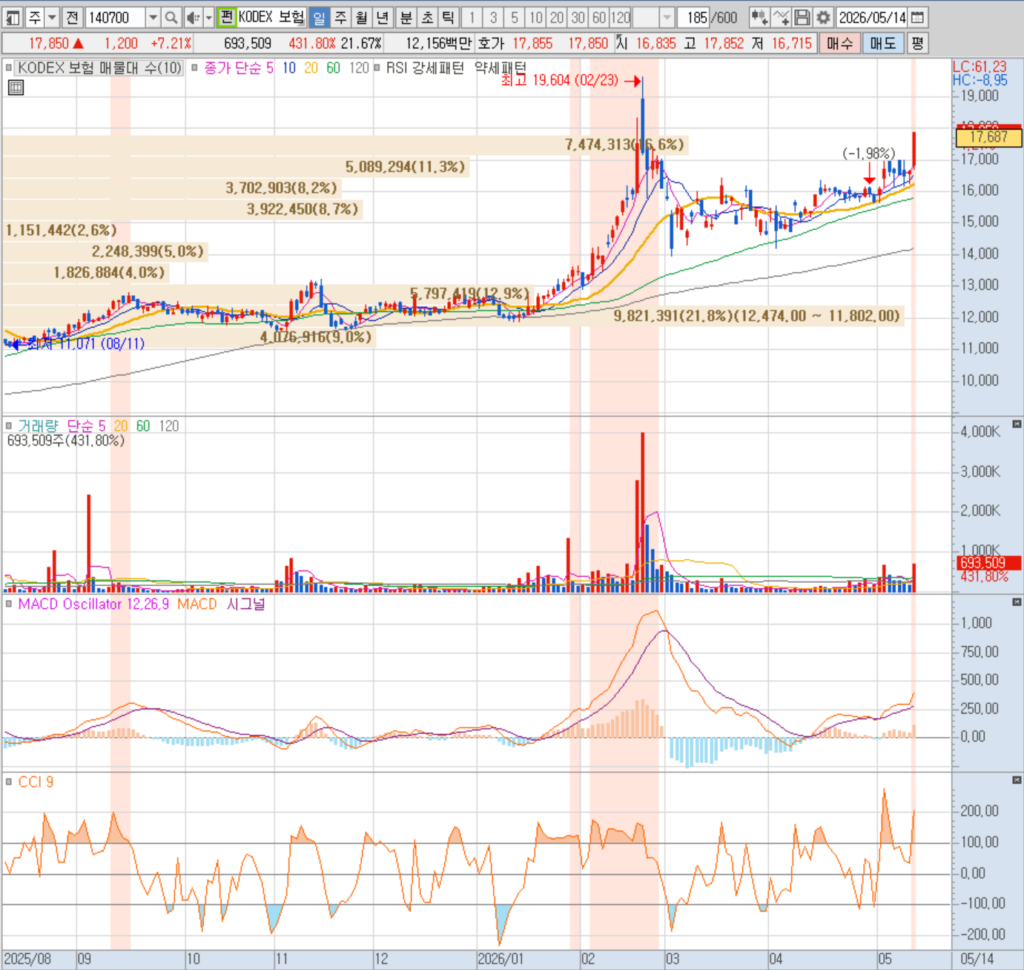Click the add candlestick chart icon
The image size is (1024, 970).
(759, 18)
